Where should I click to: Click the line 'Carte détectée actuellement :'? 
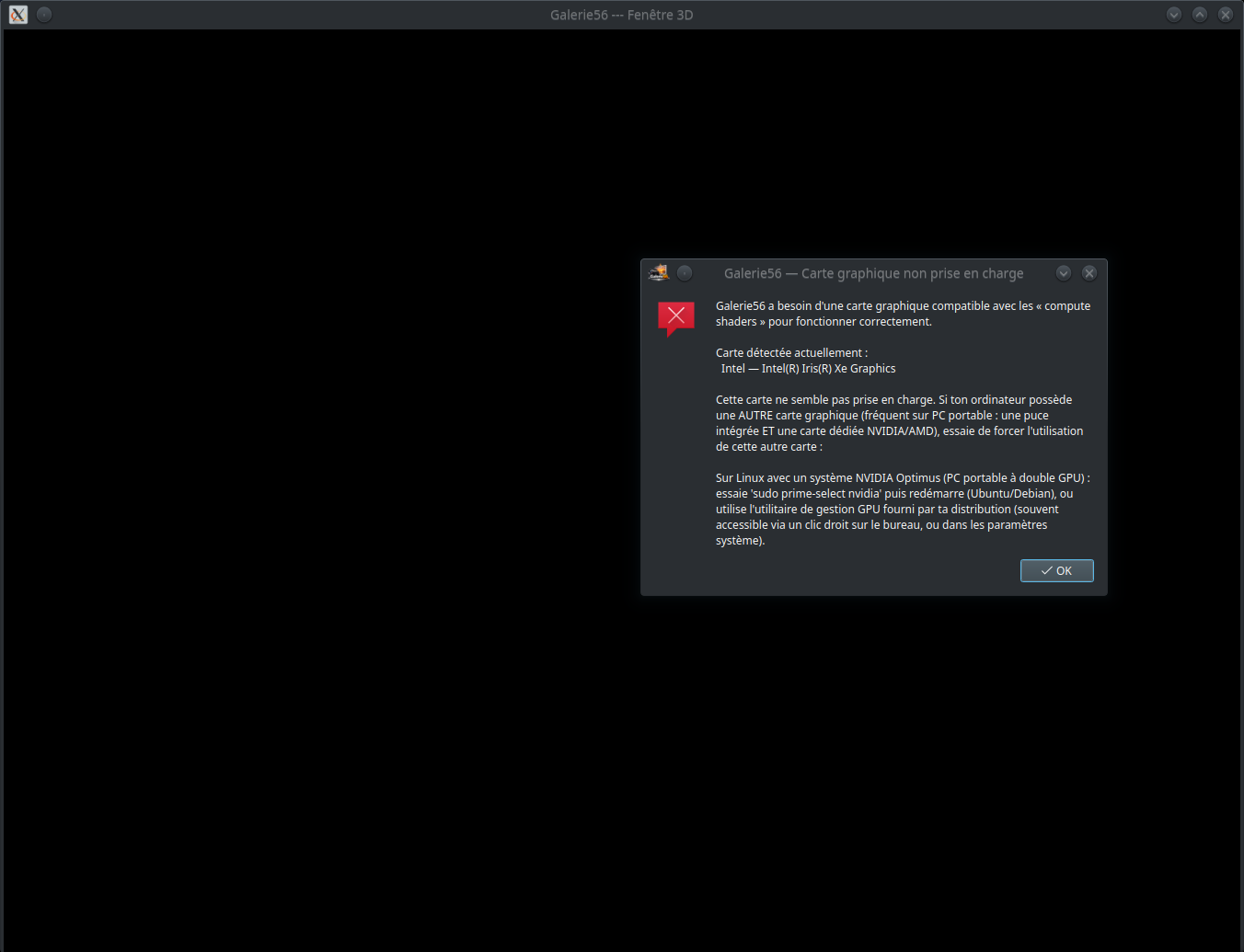point(791,353)
